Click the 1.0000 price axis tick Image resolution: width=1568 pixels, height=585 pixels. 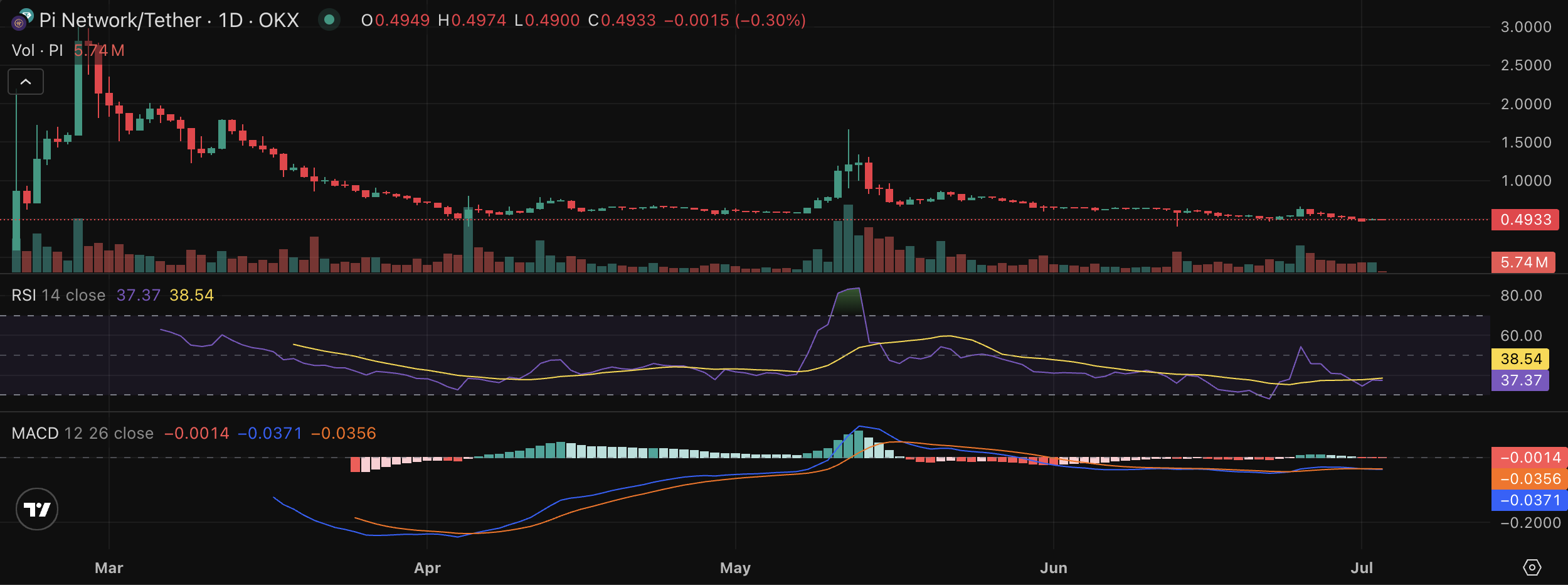[1526, 181]
